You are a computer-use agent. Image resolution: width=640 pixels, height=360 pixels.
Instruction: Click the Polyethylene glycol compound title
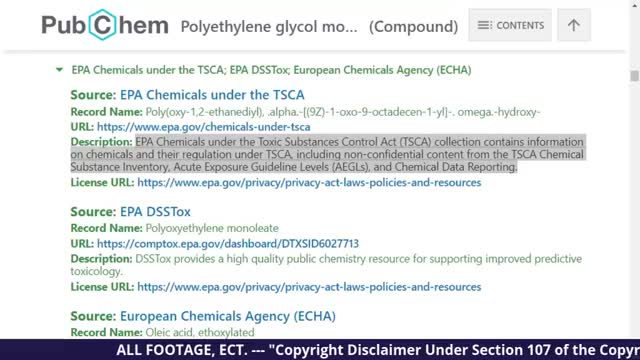click(269, 27)
